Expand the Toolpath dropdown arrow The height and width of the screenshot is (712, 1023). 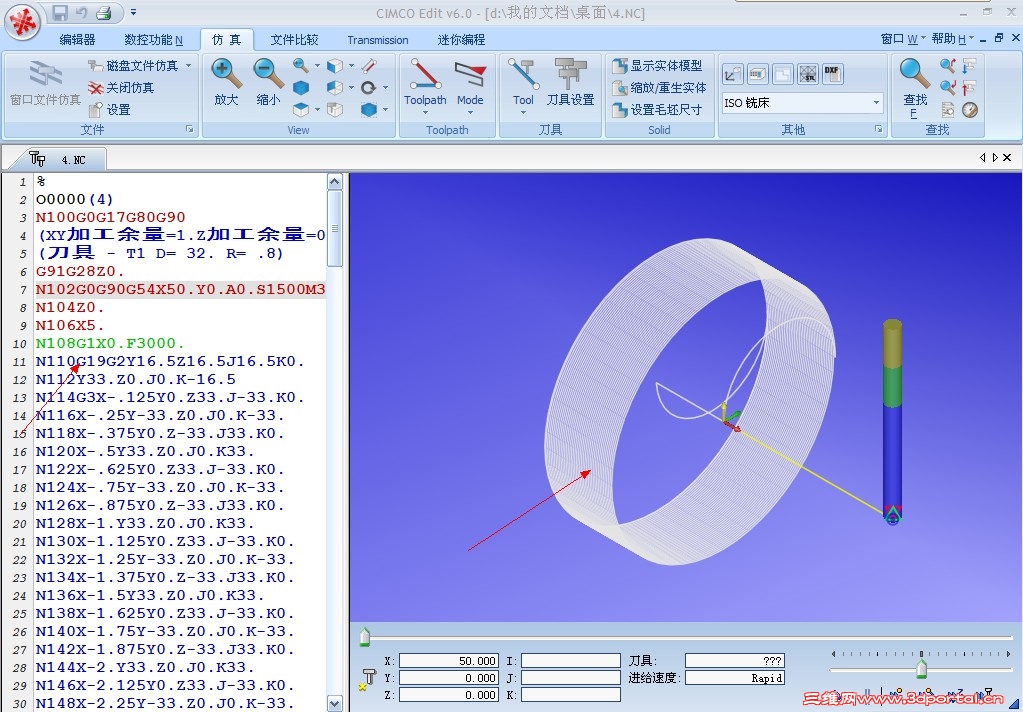coord(425,112)
